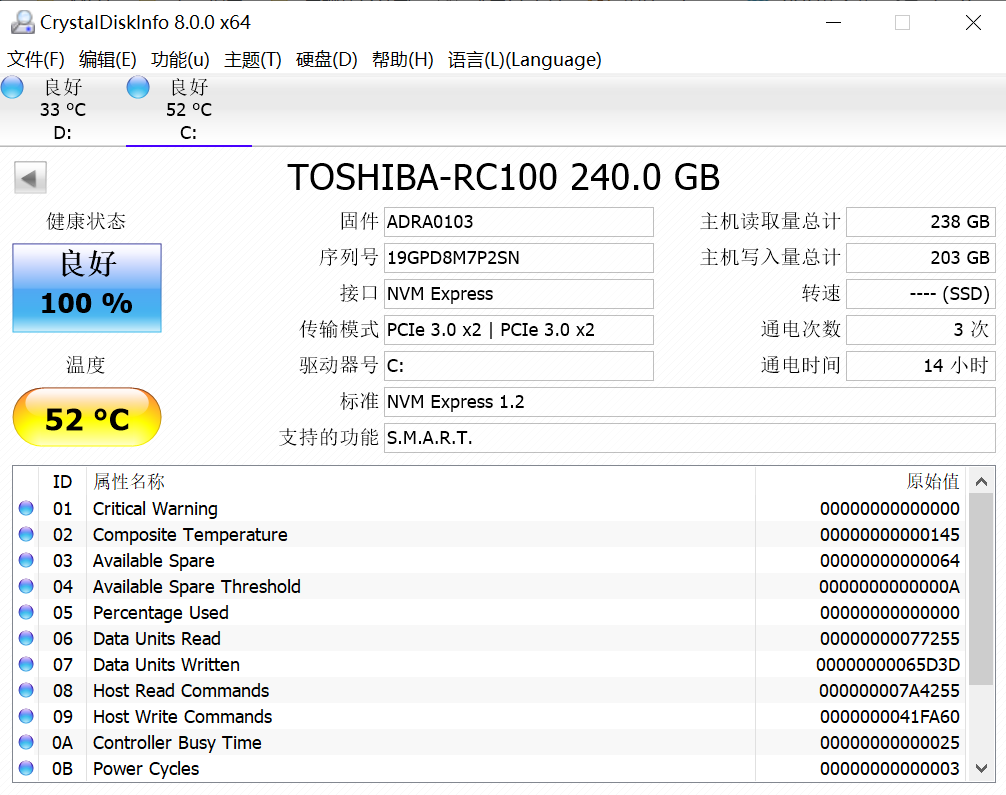This screenshot has width=1006, height=795.
Task: Select the Controller Busy Time row
Action: (490, 742)
